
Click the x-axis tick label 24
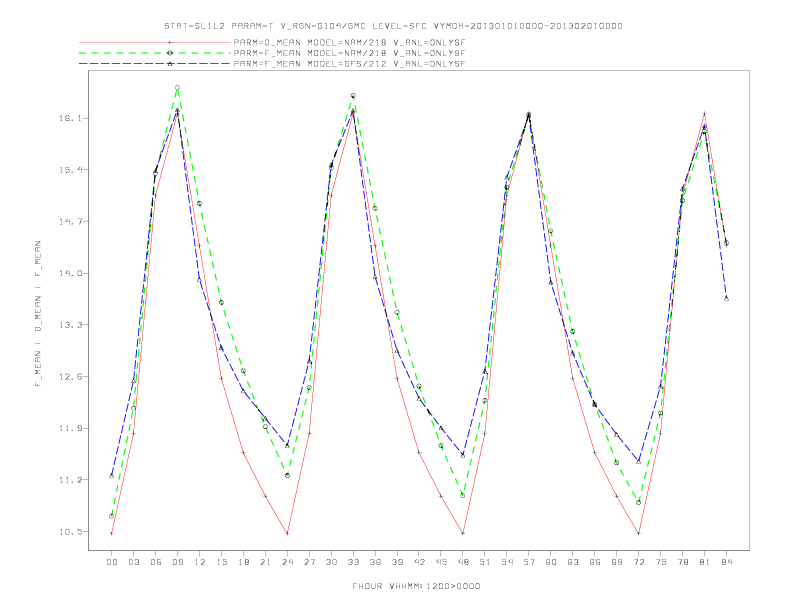pyautogui.click(x=287, y=562)
